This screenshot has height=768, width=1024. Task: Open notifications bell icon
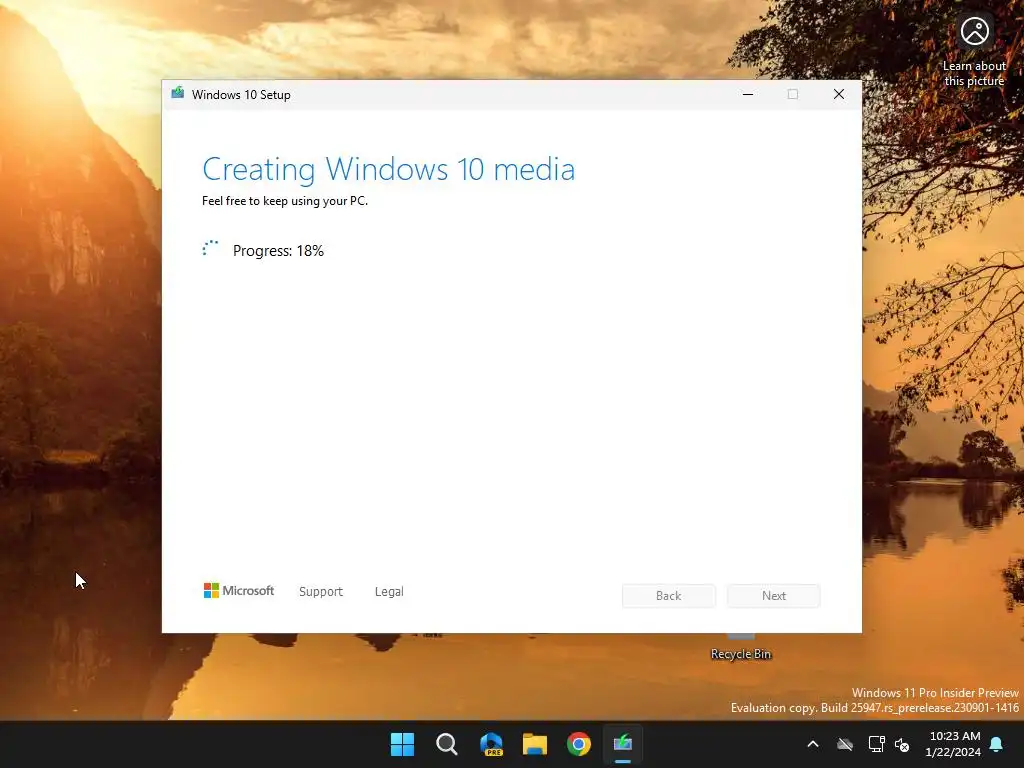coord(997,744)
